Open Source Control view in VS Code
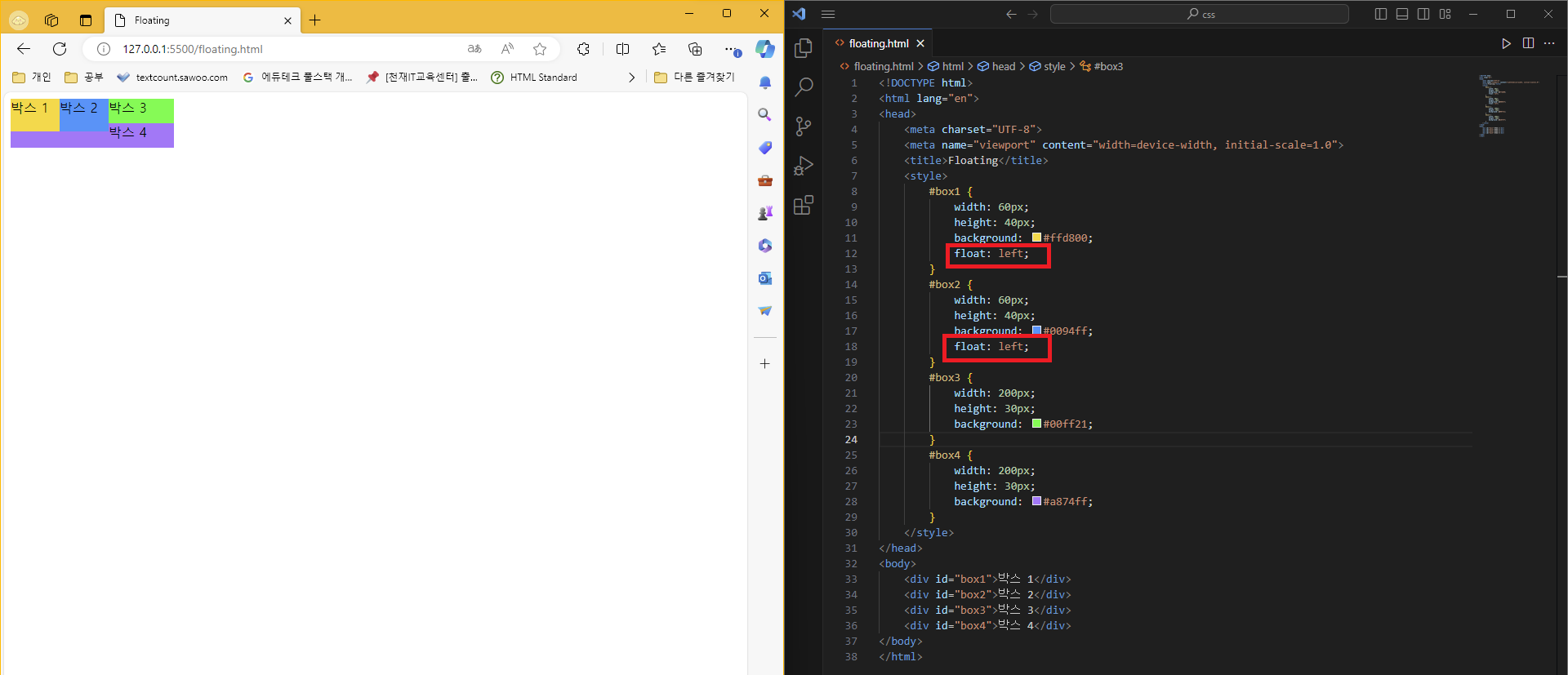 tap(804, 126)
